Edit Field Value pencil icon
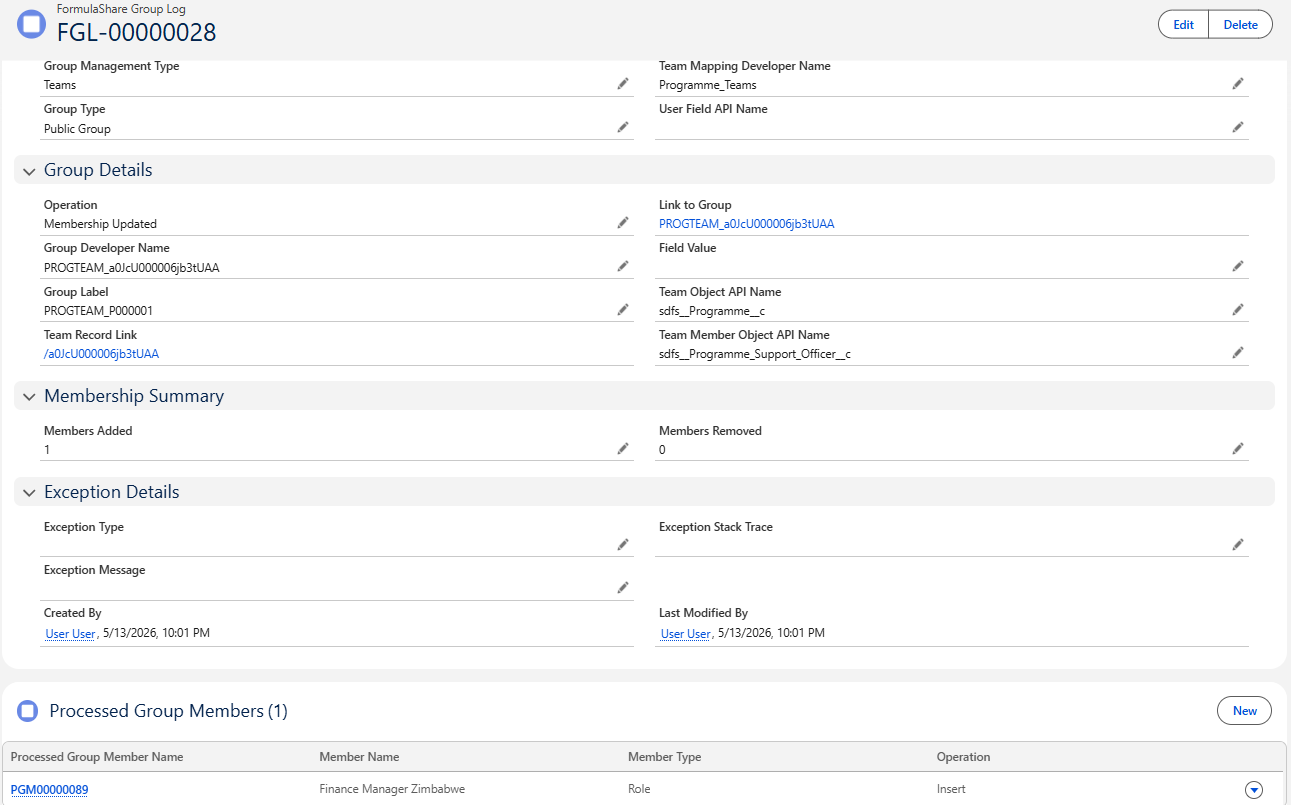The width and height of the screenshot is (1291, 805). [x=1238, y=266]
